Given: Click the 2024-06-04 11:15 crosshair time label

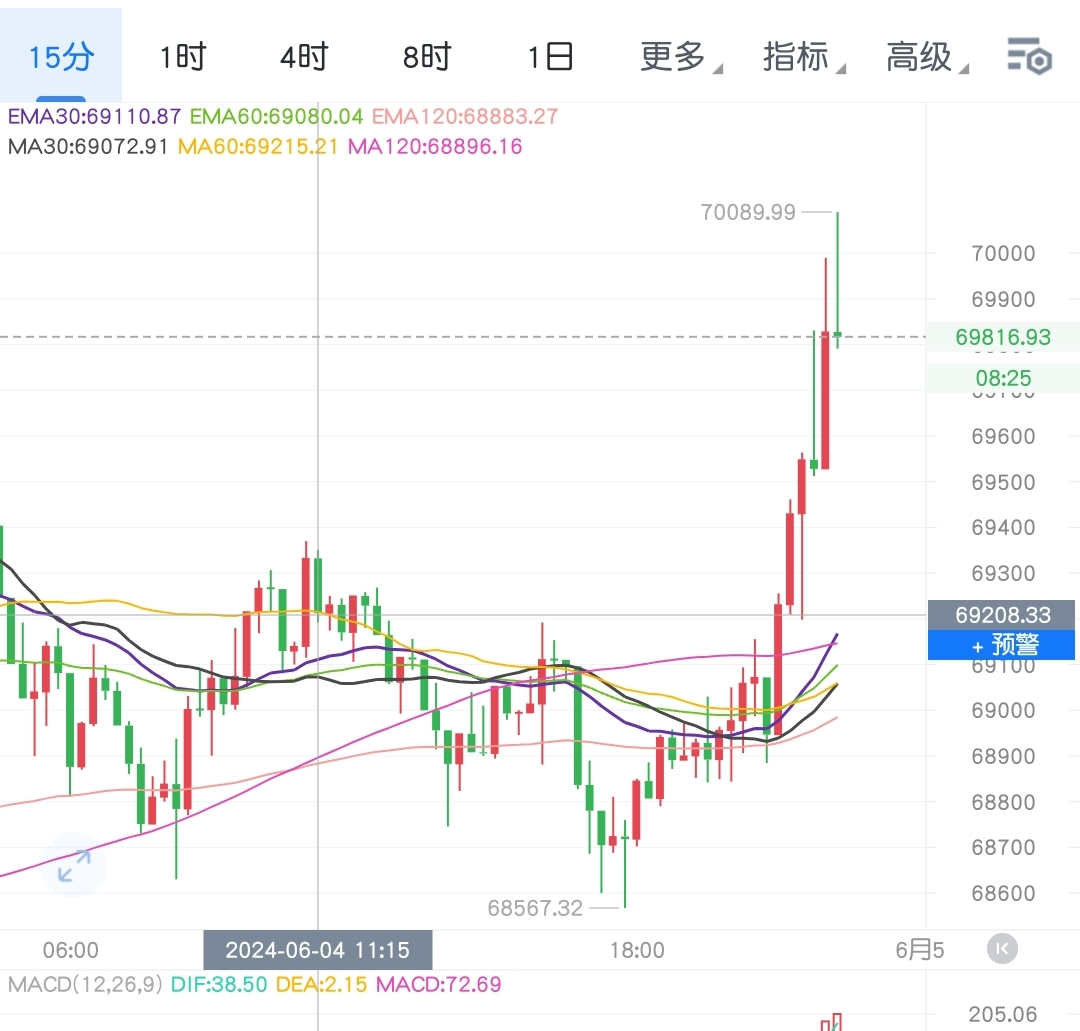Looking at the screenshot, I should [x=318, y=950].
